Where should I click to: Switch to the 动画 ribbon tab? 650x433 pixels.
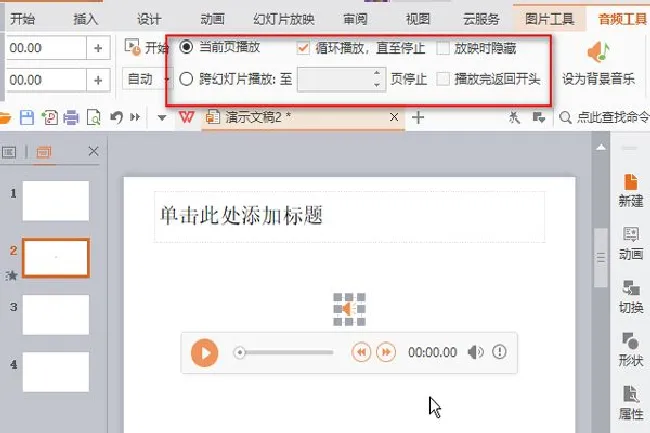213,19
